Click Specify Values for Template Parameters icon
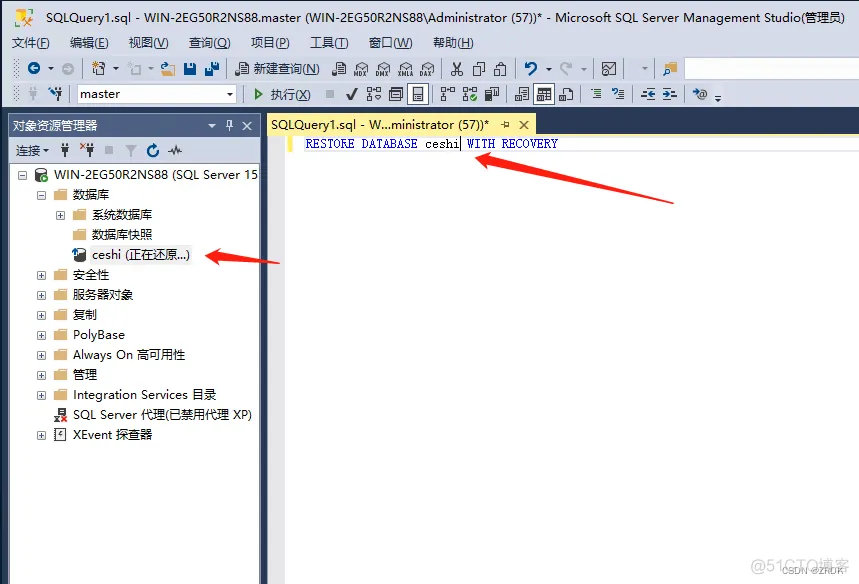This screenshot has height=584, width=859. click(700, 94)
